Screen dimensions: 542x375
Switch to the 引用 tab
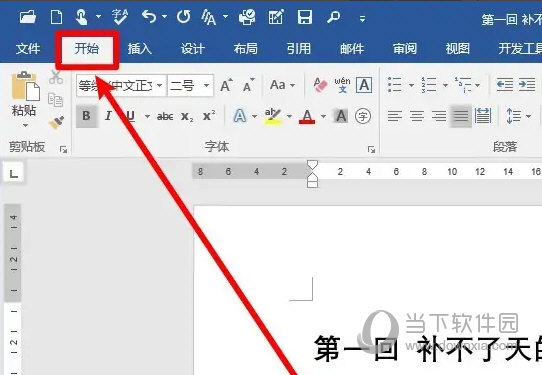pyautogui.click(x=299, y=49)
